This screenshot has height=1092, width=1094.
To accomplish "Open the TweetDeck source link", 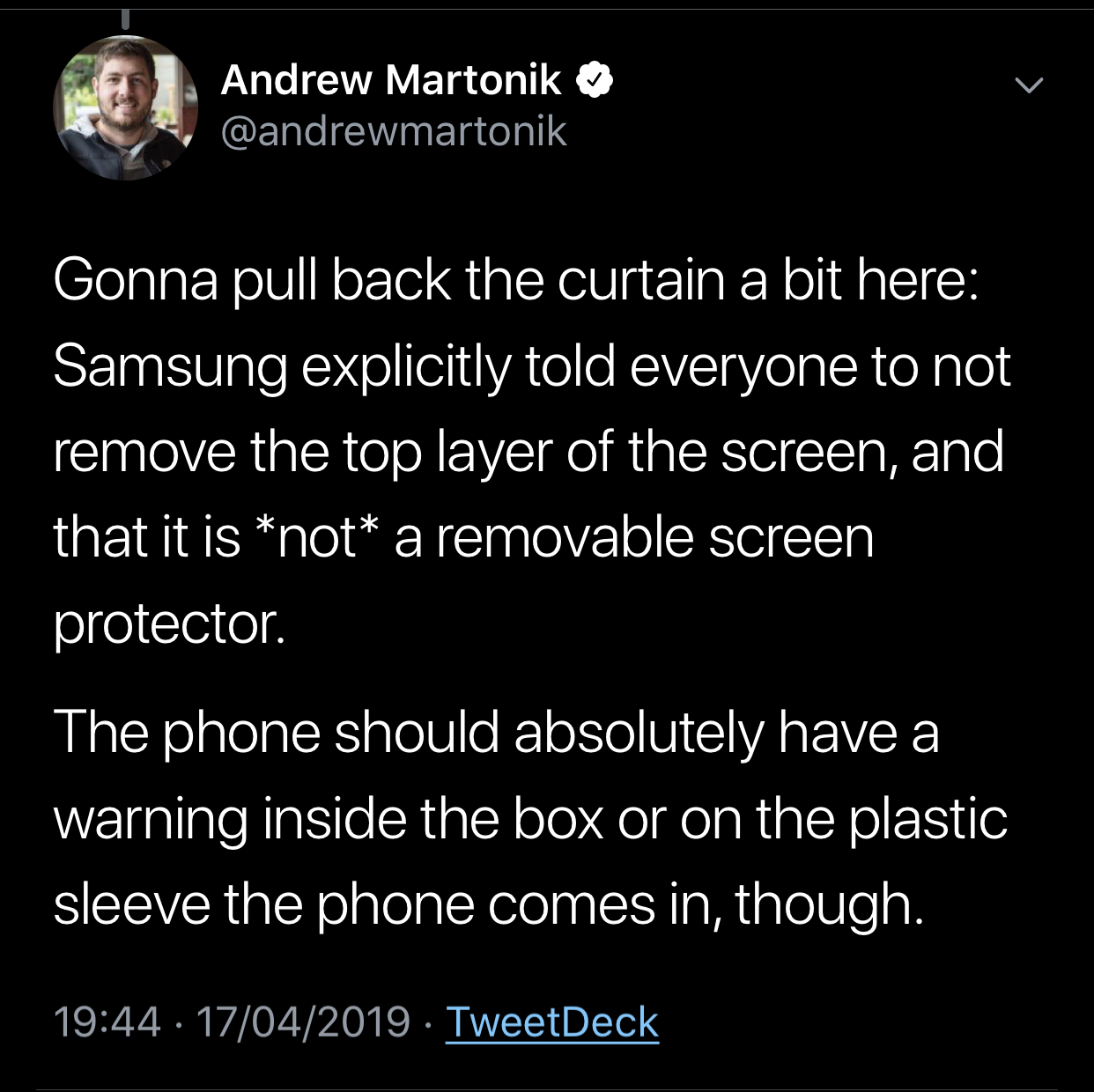I will (552, 1022).
